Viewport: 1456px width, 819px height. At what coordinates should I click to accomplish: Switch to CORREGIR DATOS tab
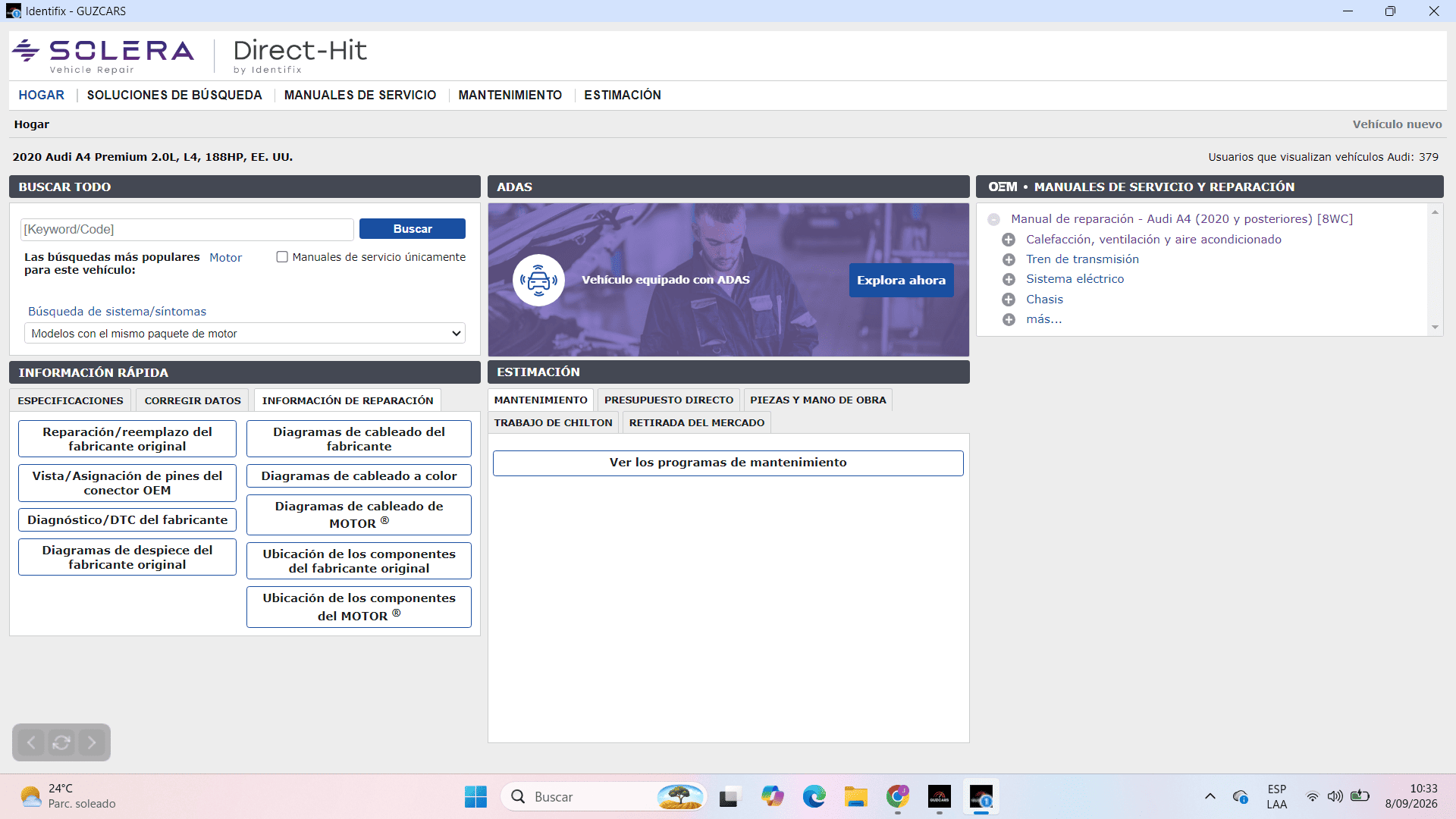click(193, 400)
